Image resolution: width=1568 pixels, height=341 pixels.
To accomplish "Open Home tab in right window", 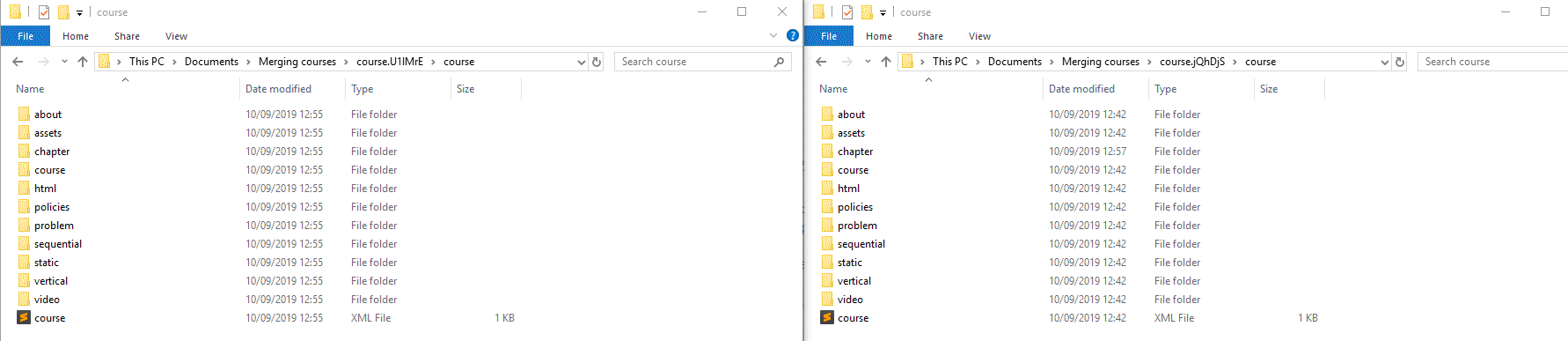I will tap(879, 36).
